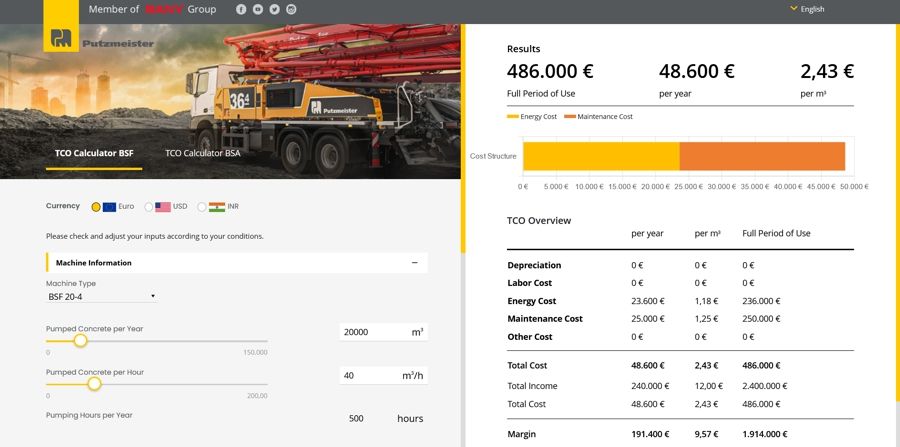The height and width of the screenshot is (447, 900).
Task: Click the Total Income '2.400.000 €' cell
Action: pos(765,386)
